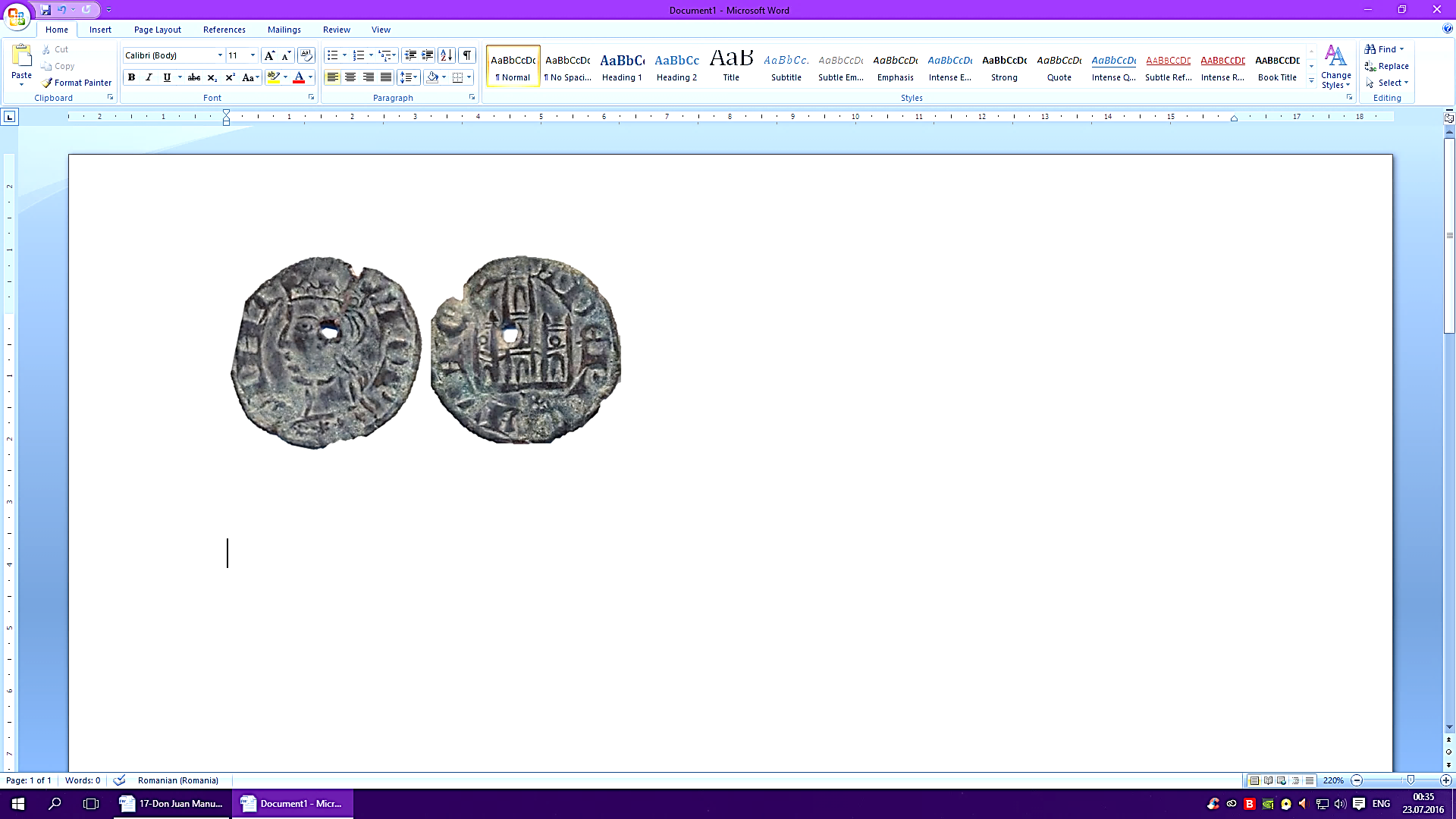Justify paragraph text alignment

[x=386, y=77]
